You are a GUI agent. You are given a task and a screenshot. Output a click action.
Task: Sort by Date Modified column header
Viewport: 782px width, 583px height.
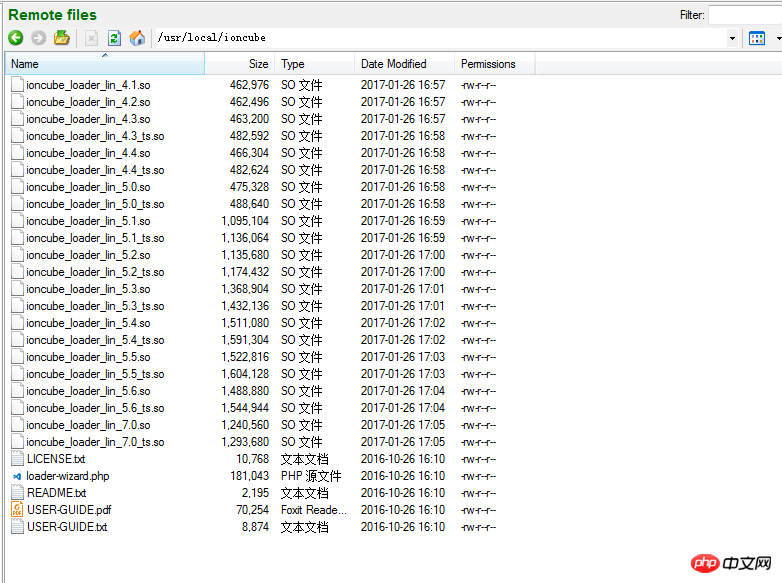coord(404,64)
